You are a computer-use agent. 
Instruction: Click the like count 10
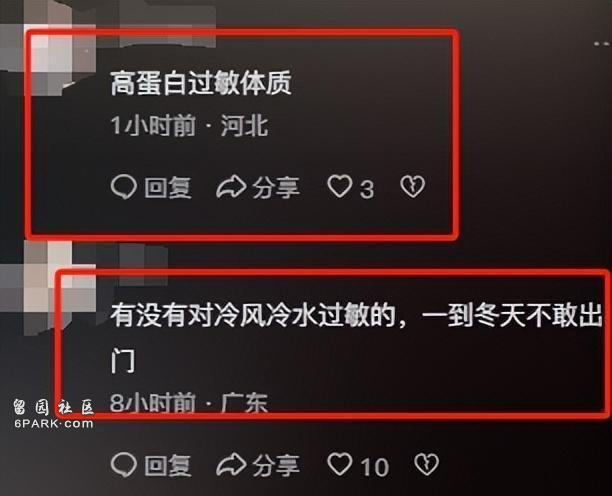pos(374,466)
